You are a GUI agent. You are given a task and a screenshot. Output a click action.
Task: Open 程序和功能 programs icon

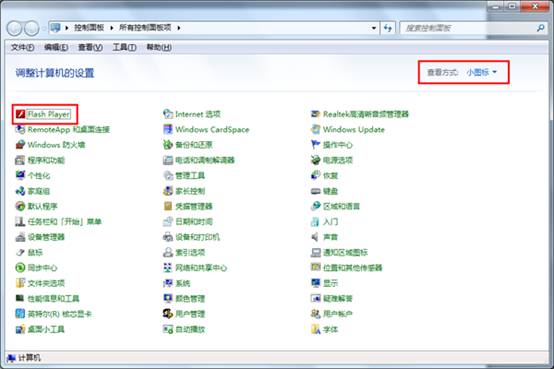tap(20, 160)
